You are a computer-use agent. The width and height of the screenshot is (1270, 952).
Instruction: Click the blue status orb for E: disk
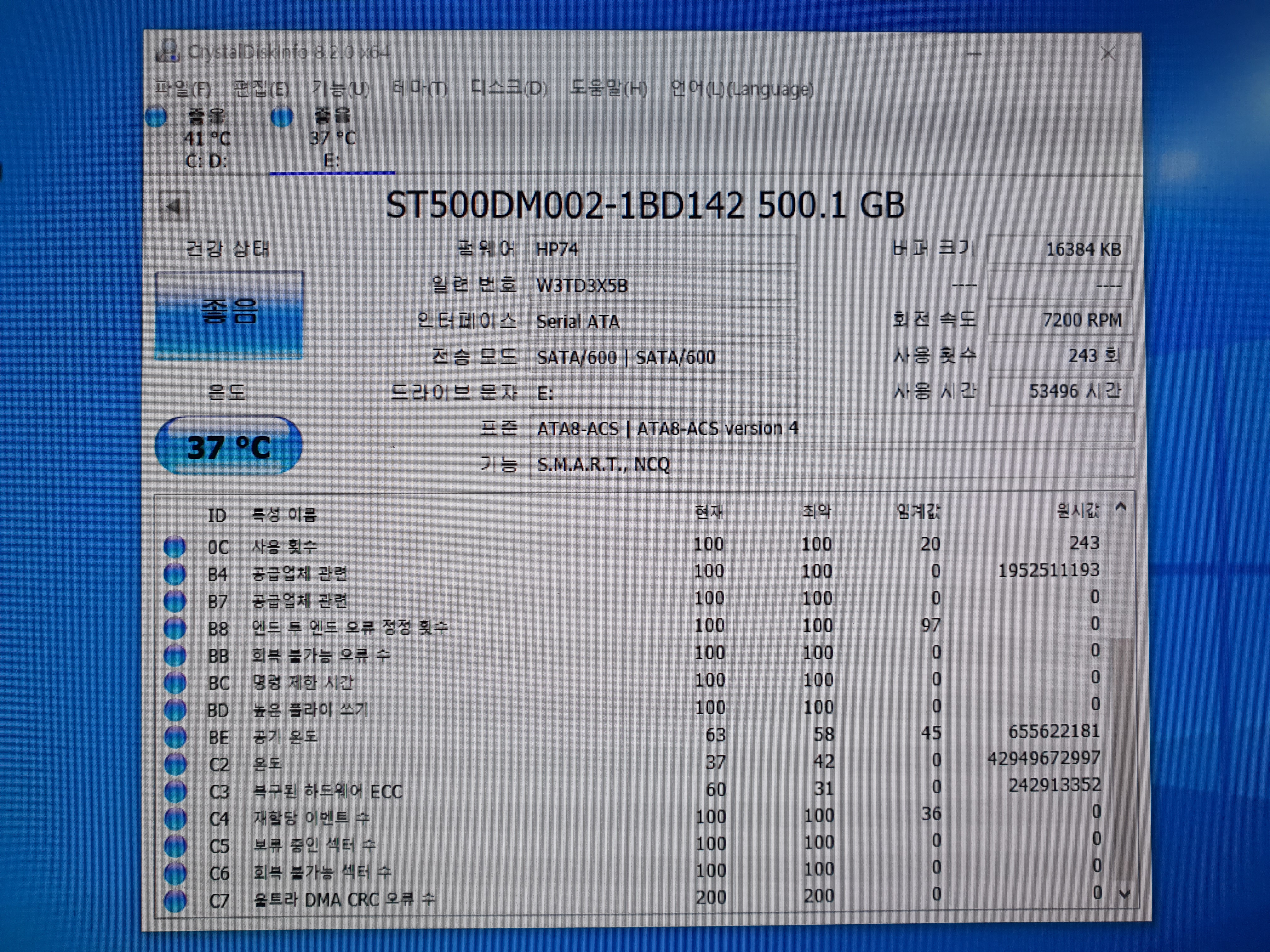pyautogui.click(x=282, y=116)
